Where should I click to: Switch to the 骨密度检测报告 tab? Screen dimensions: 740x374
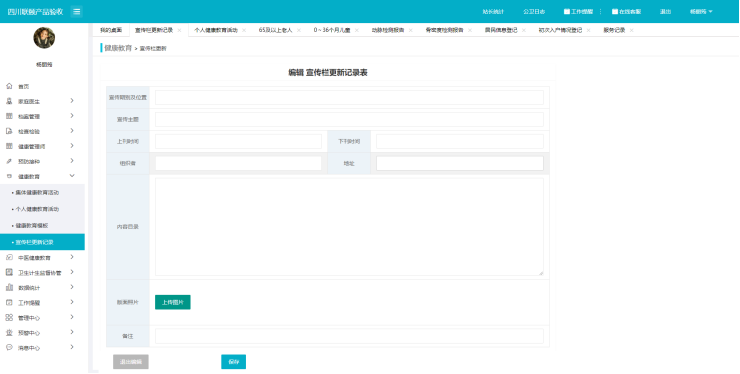click(x=445, y=30)
